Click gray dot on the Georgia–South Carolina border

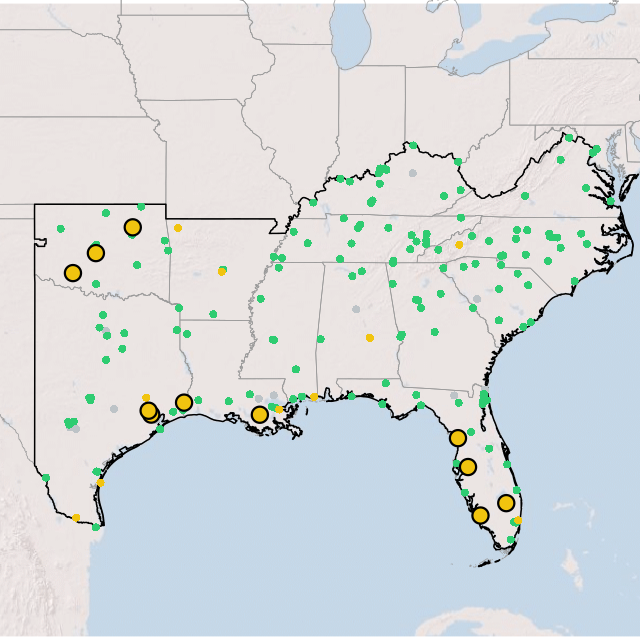point(477,299)
